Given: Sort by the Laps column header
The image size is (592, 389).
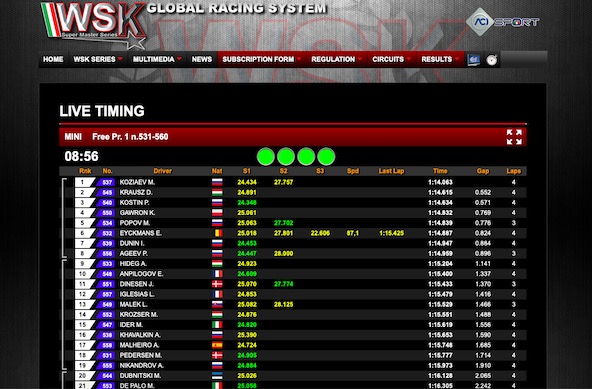Looking at the screenshot, I should pos(513,171).
